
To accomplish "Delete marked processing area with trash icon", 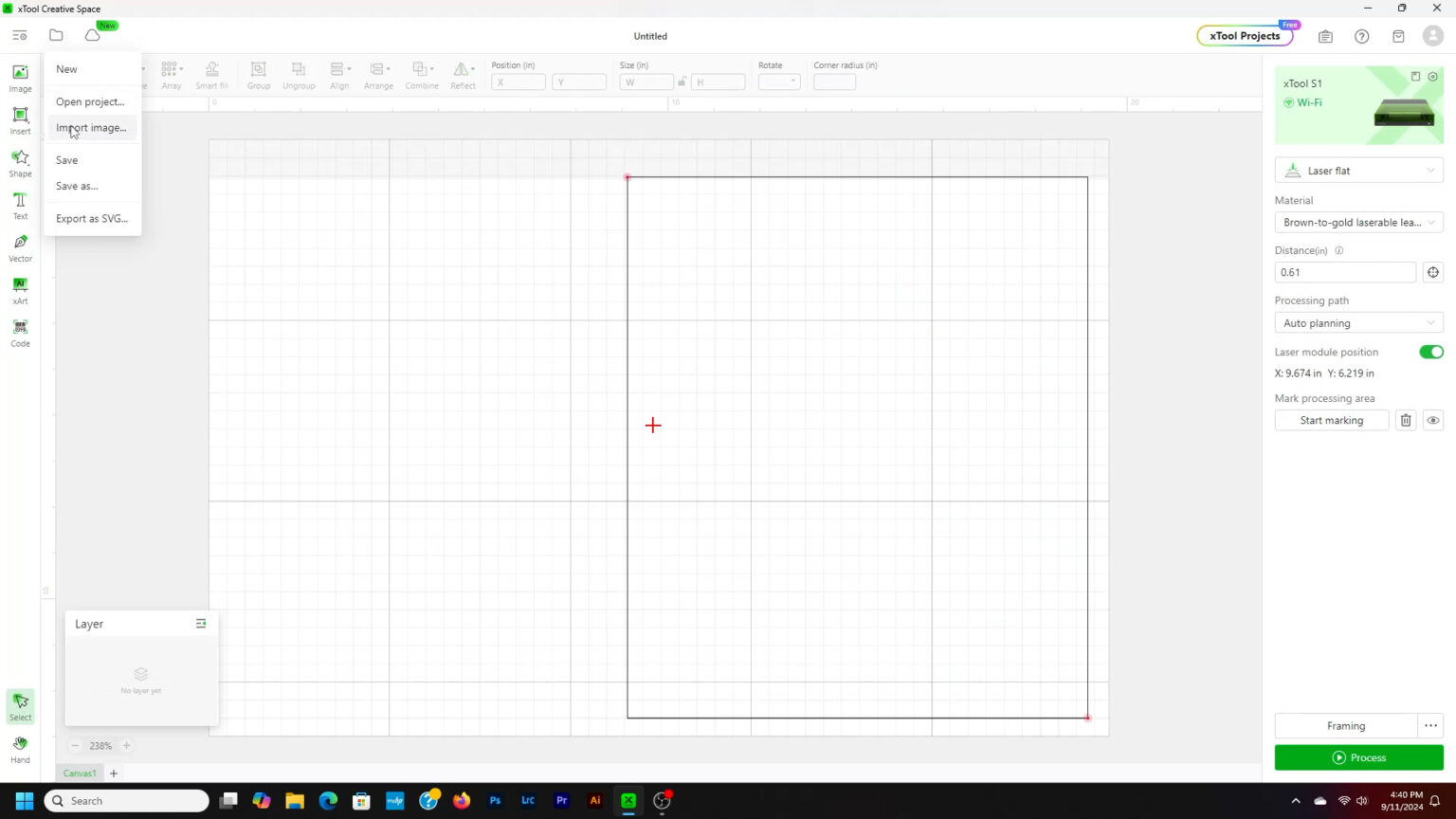I will coord(1406,420).
